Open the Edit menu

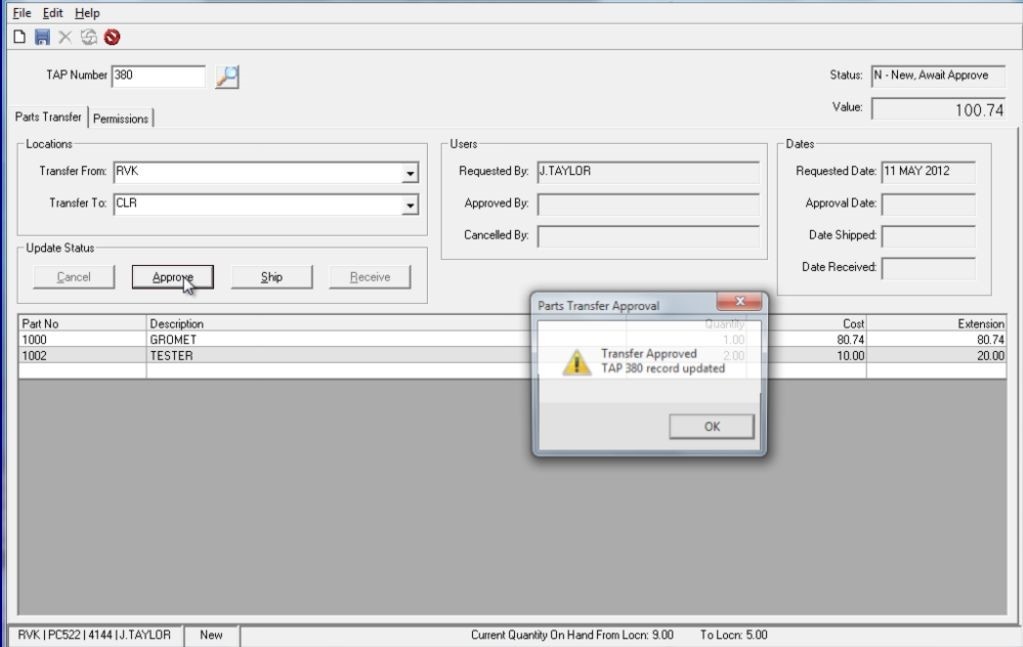52,13
